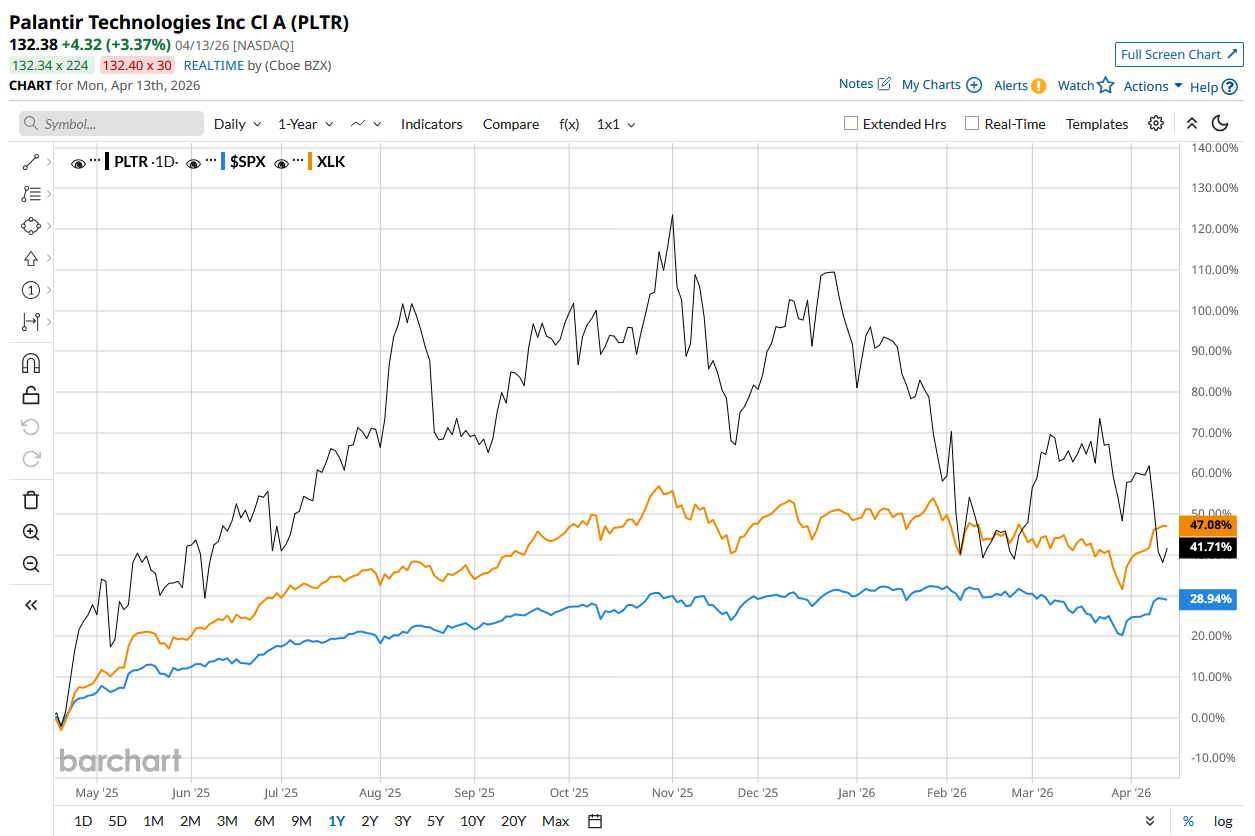Open the My Charts link
The height and width of the screenshot is (836, 1255).
[941, 85]
